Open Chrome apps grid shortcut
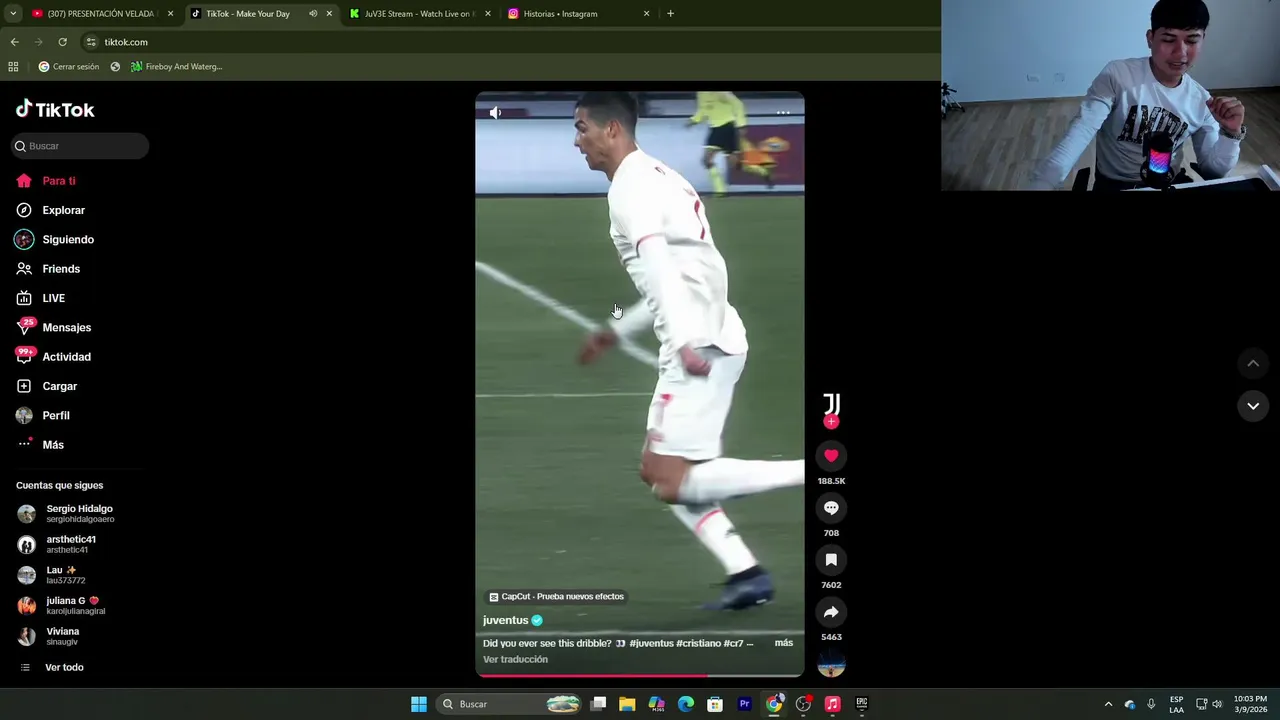 click(13, 67)
